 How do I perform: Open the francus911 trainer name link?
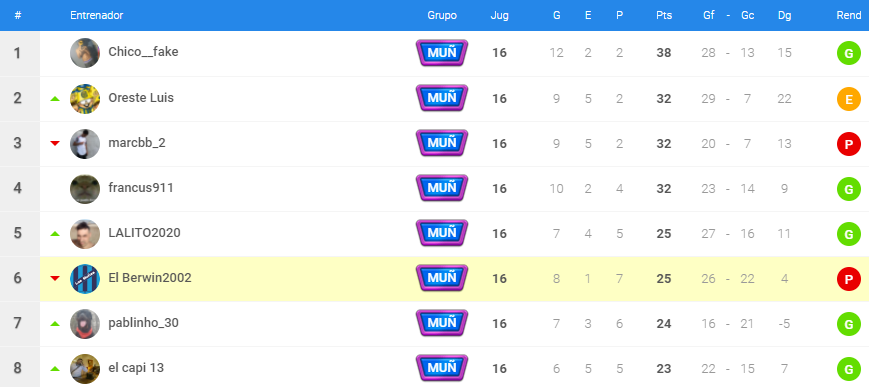click(141, 188)
